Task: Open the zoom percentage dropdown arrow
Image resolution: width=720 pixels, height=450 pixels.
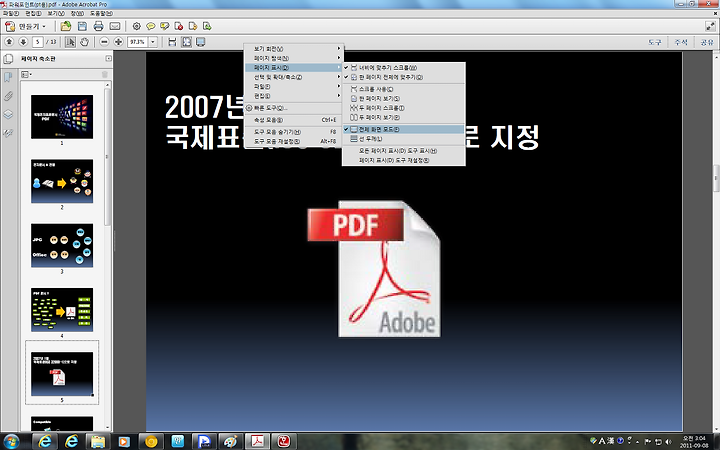Action: [153, 42]
